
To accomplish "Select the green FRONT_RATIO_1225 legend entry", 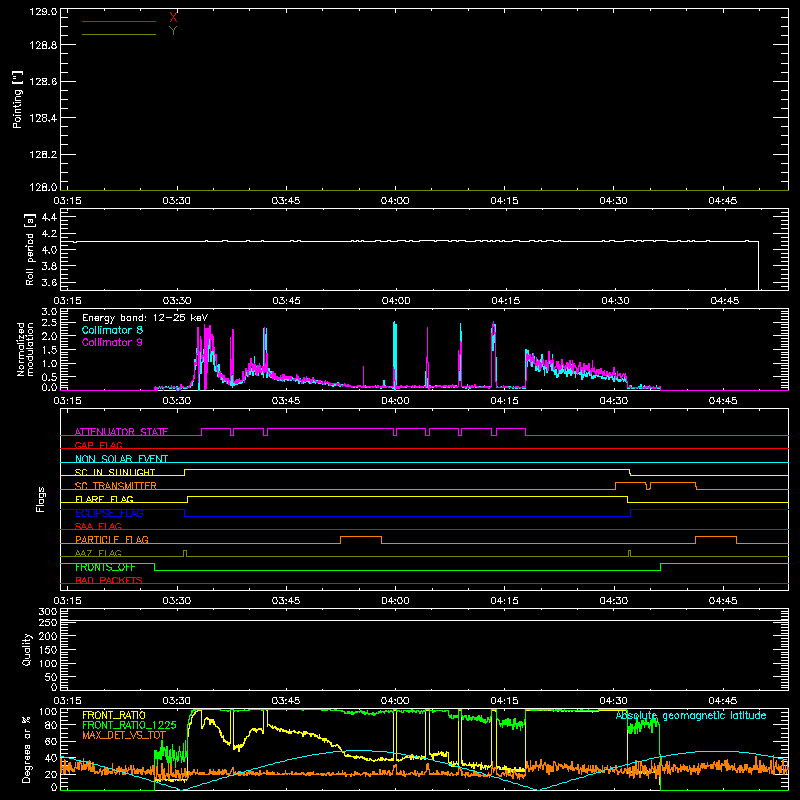I will tap(129, 725).
